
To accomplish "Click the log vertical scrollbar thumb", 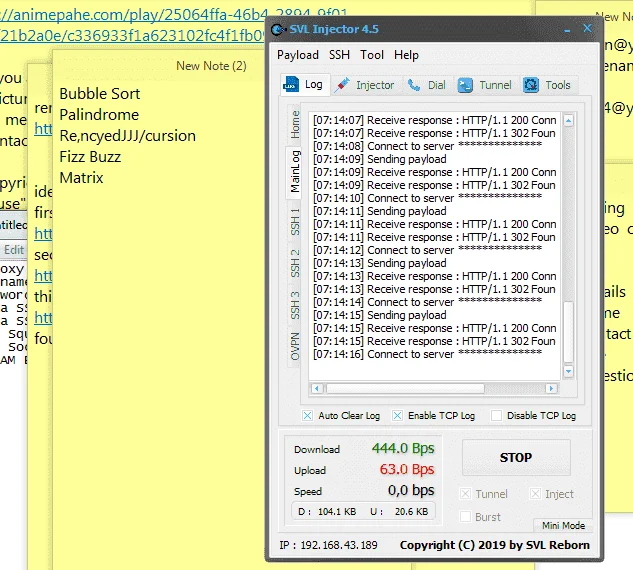I will (568, 332).
